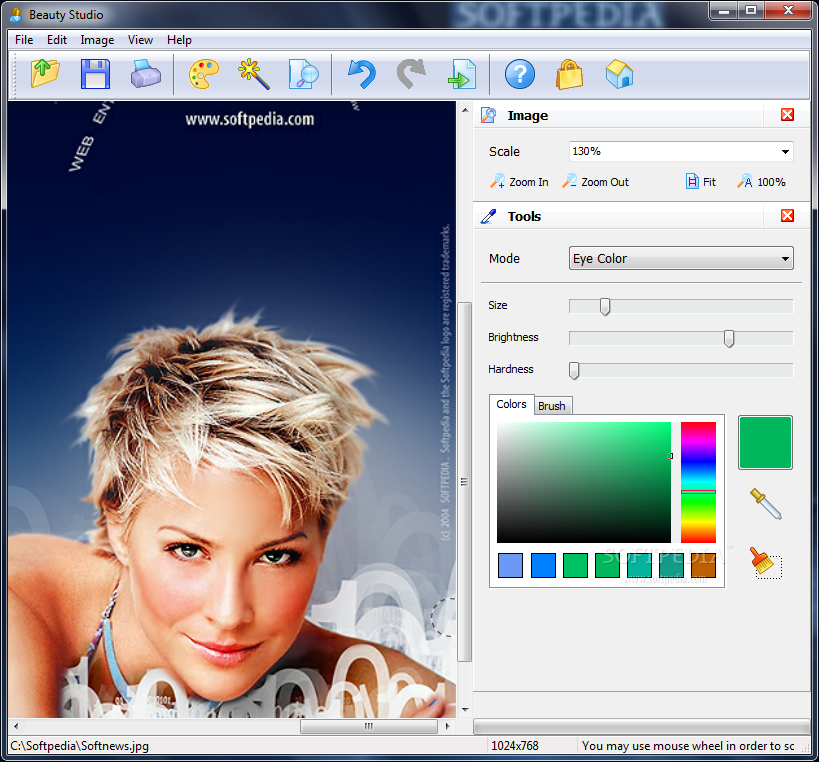The height and width of the screenshot is (762, 819).
Task: Click the large current color green preview
Action: [x=765, y=442]
